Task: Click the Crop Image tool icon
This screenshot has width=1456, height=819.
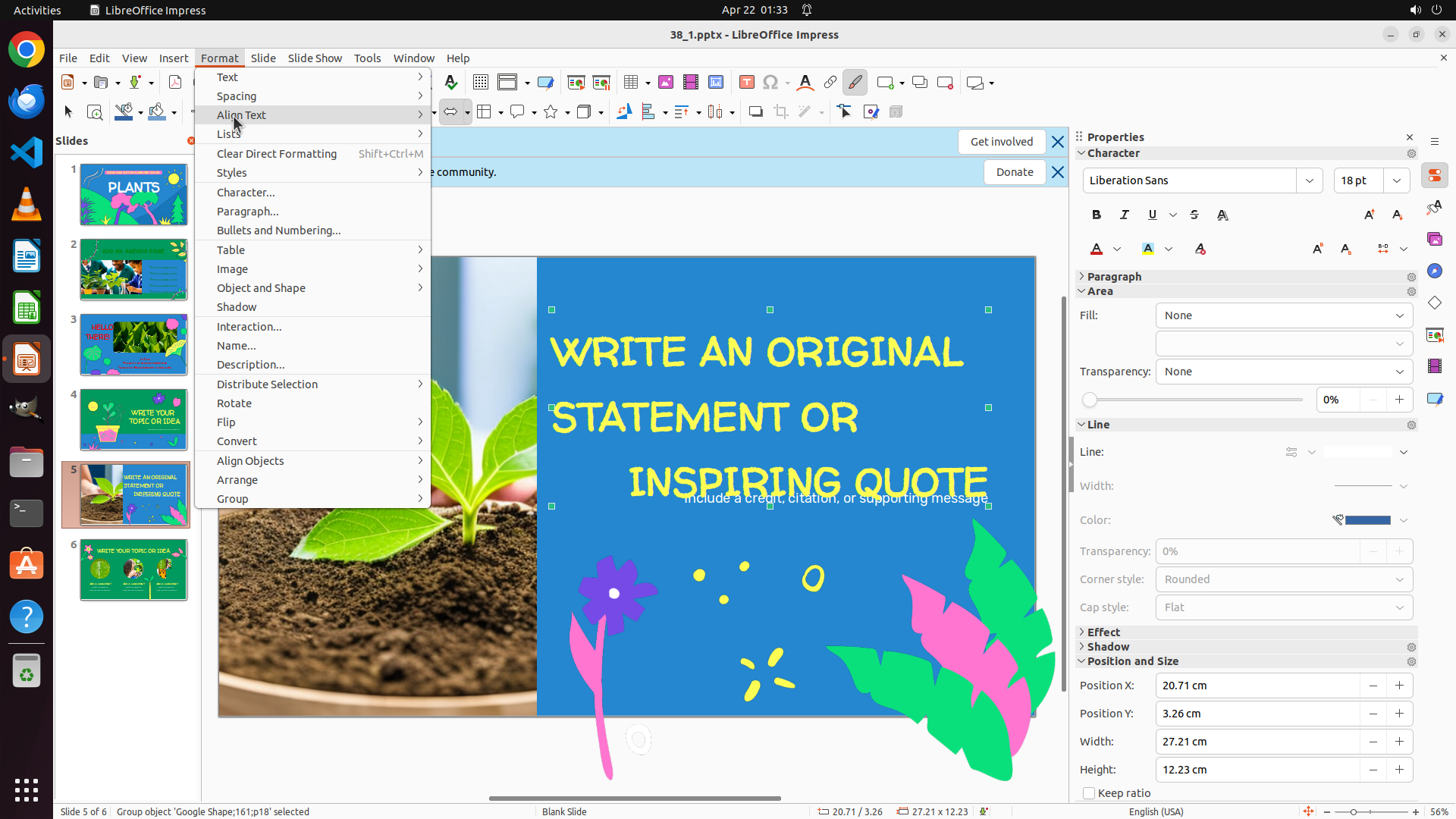Action: tap(780, 112)
